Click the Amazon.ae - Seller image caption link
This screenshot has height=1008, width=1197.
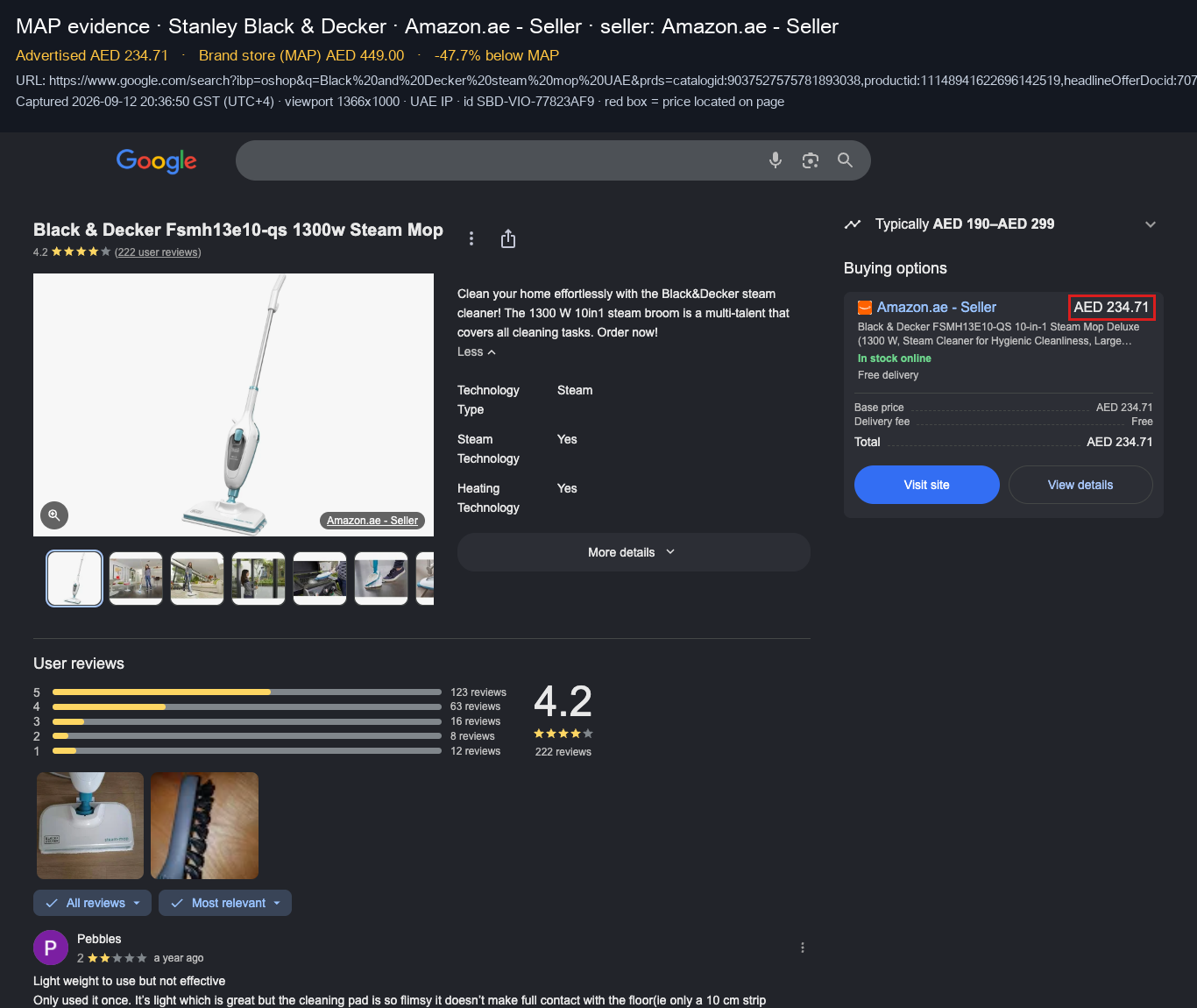click(x=372, y=521)
